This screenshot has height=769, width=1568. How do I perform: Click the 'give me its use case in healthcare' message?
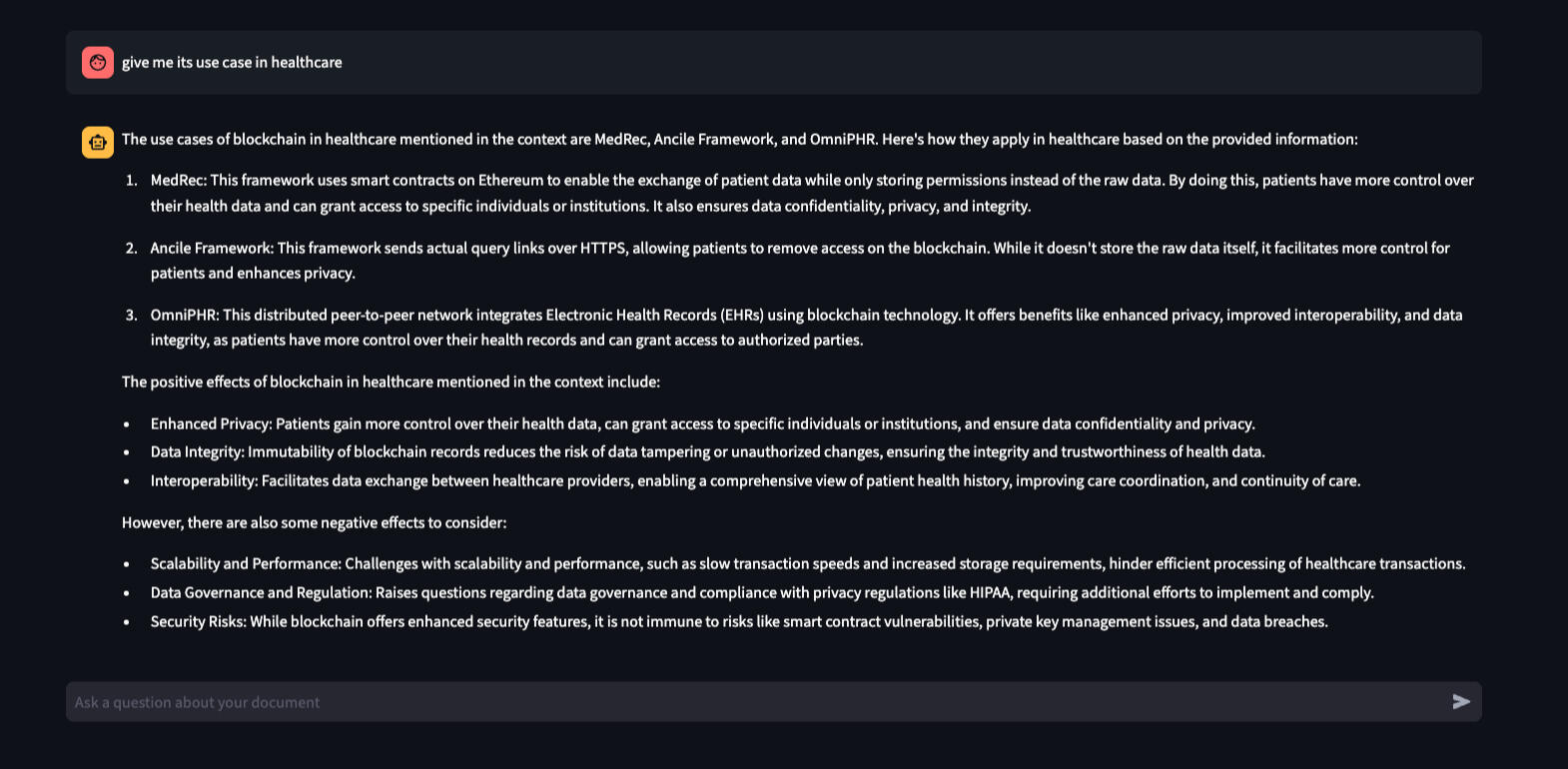232,62
